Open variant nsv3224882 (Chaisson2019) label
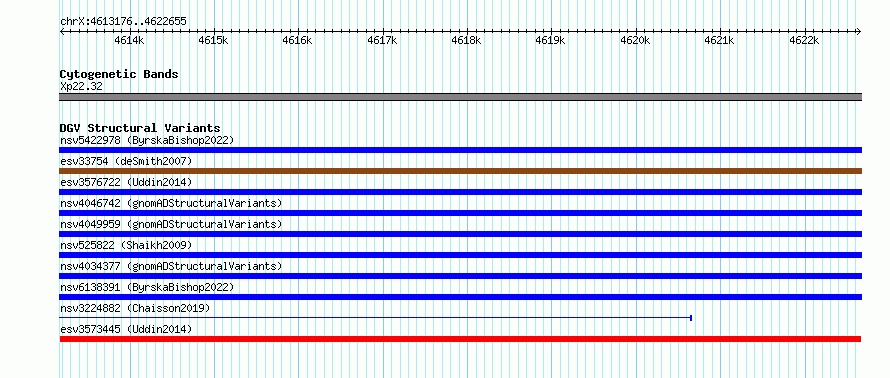 tap(135, 308)
